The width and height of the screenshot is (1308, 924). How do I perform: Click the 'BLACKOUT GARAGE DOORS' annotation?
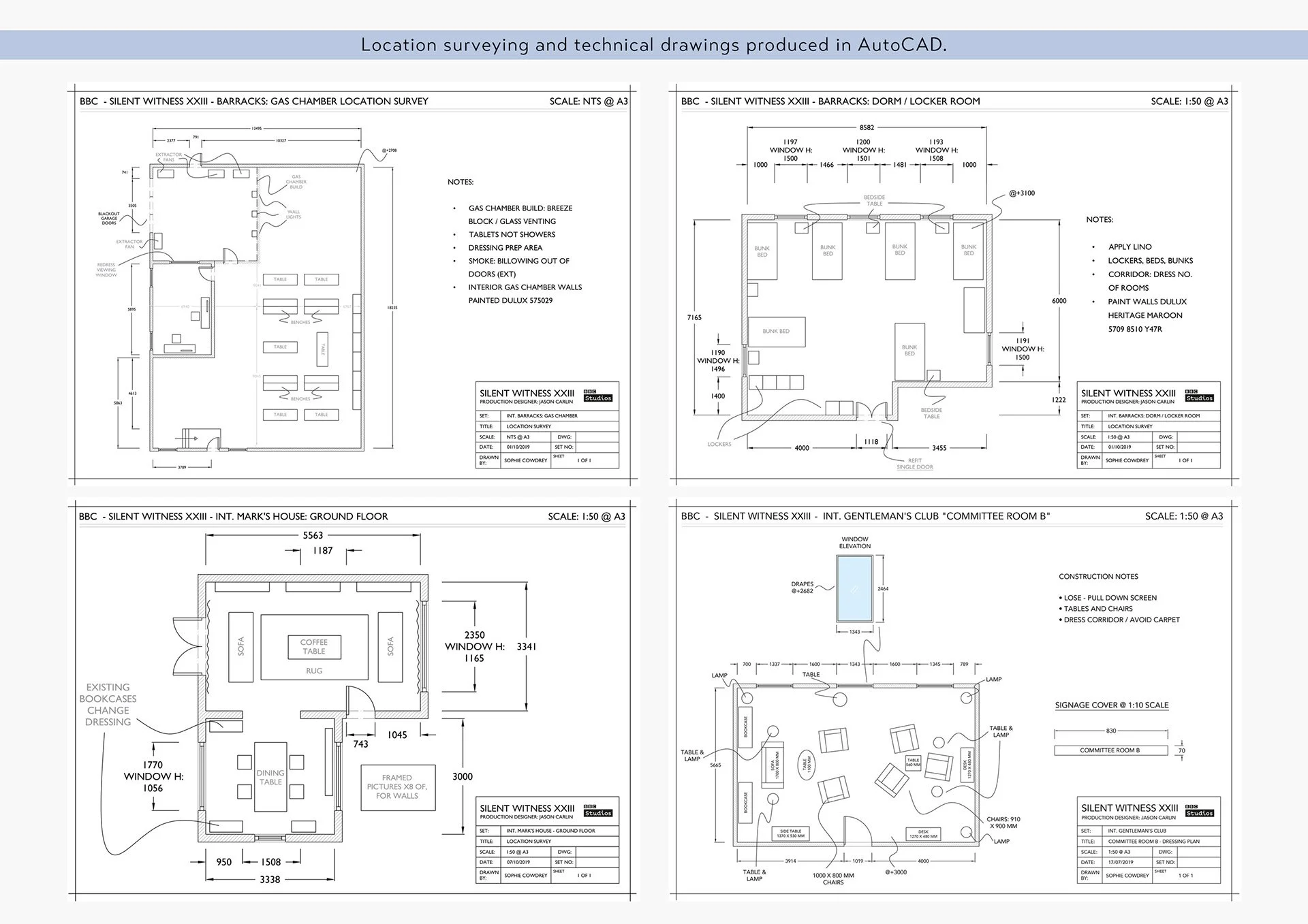pyautogui.click(x=109, y=219)
